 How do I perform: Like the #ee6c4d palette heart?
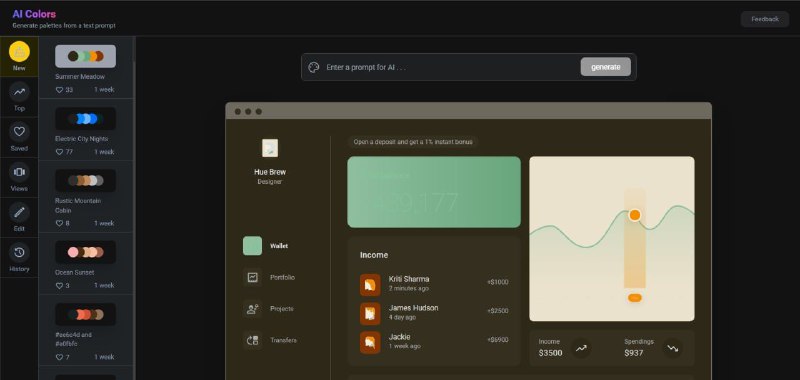[x=59, y=357]
